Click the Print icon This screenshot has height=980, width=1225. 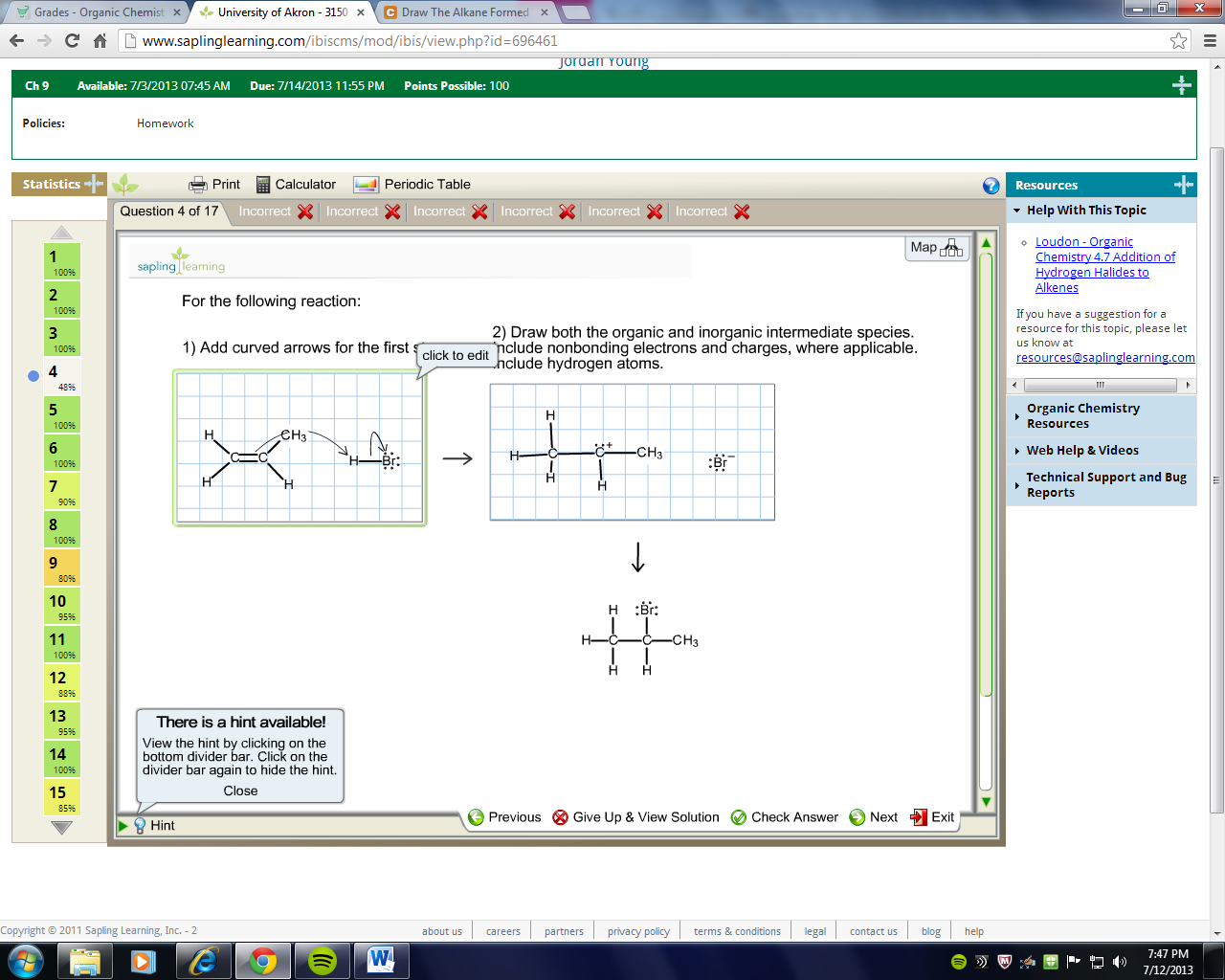pos(198,185)
